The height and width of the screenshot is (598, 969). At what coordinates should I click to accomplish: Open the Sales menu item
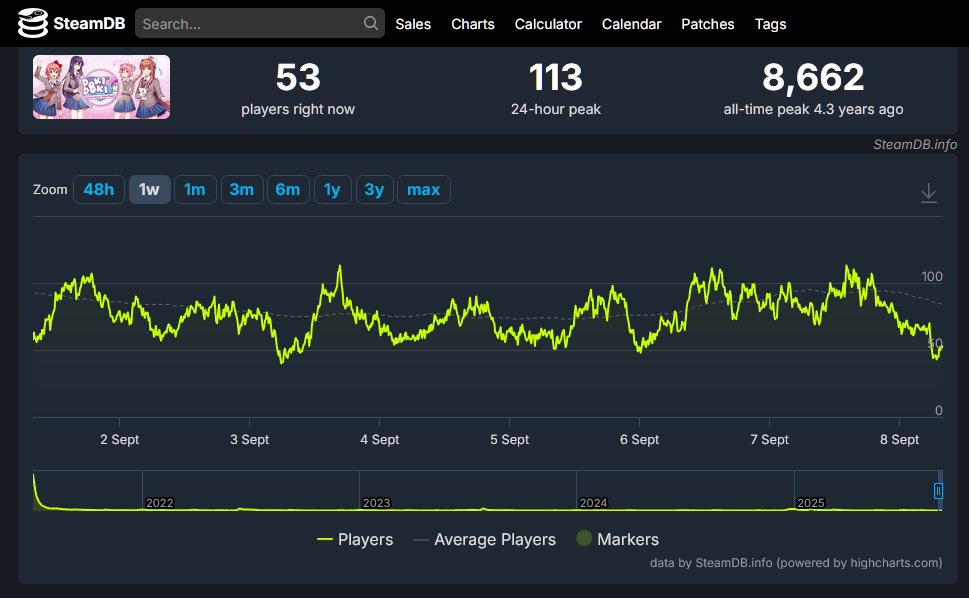coord(413,24)
